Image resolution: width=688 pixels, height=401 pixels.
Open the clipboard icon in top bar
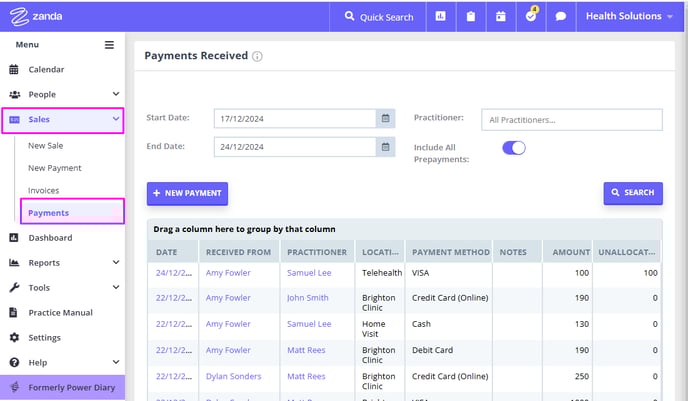coord(471,17)
